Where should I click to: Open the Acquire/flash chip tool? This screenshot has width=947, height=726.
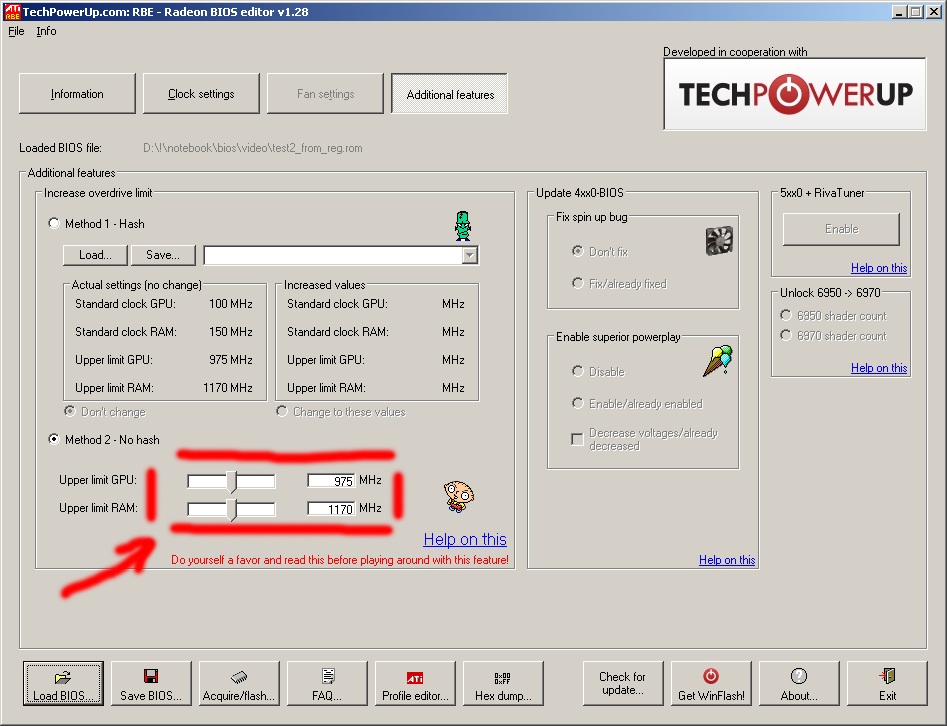239,684
